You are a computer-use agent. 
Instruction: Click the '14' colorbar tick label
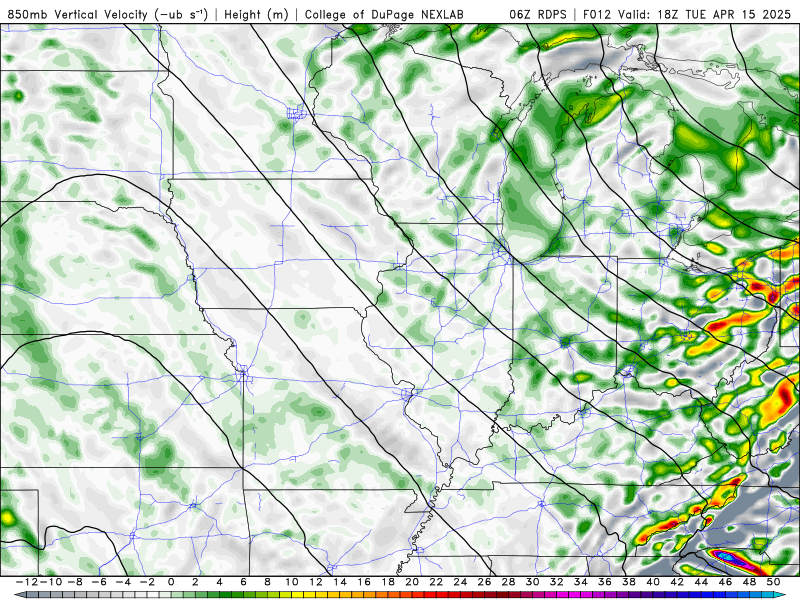click(x=340, y=582)
